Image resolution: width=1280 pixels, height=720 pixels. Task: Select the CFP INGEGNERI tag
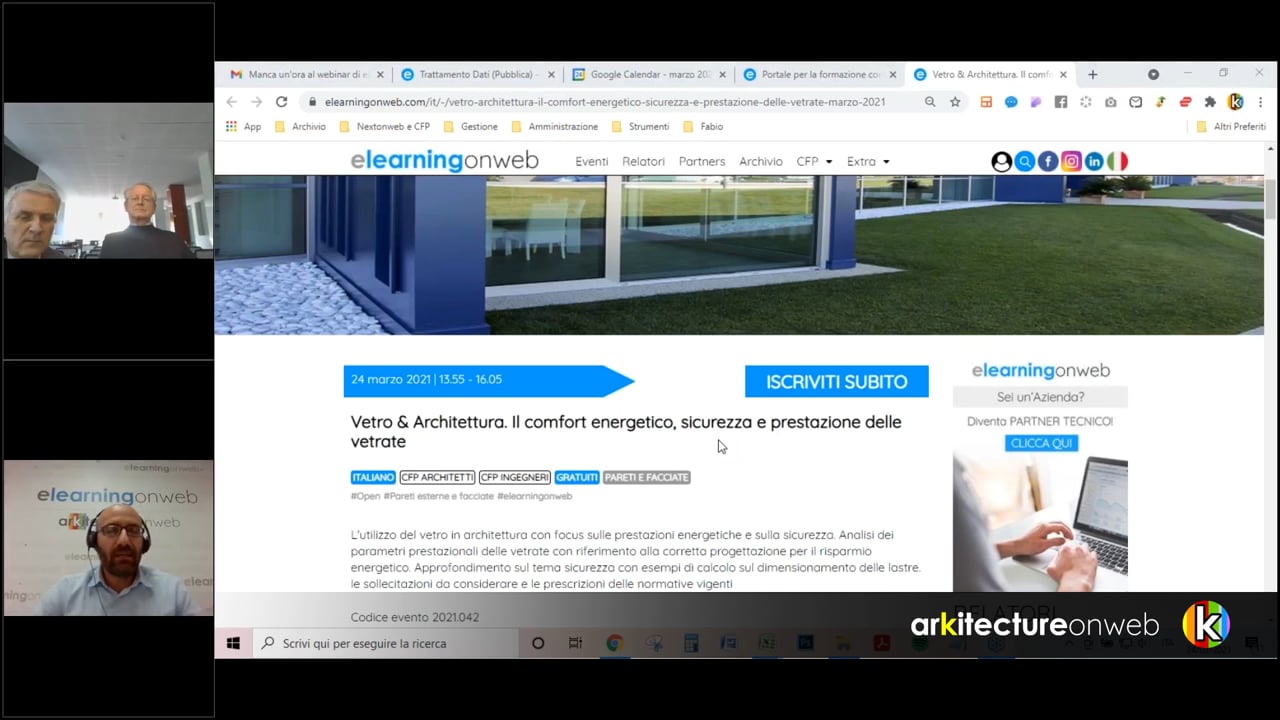pos(515,477)
